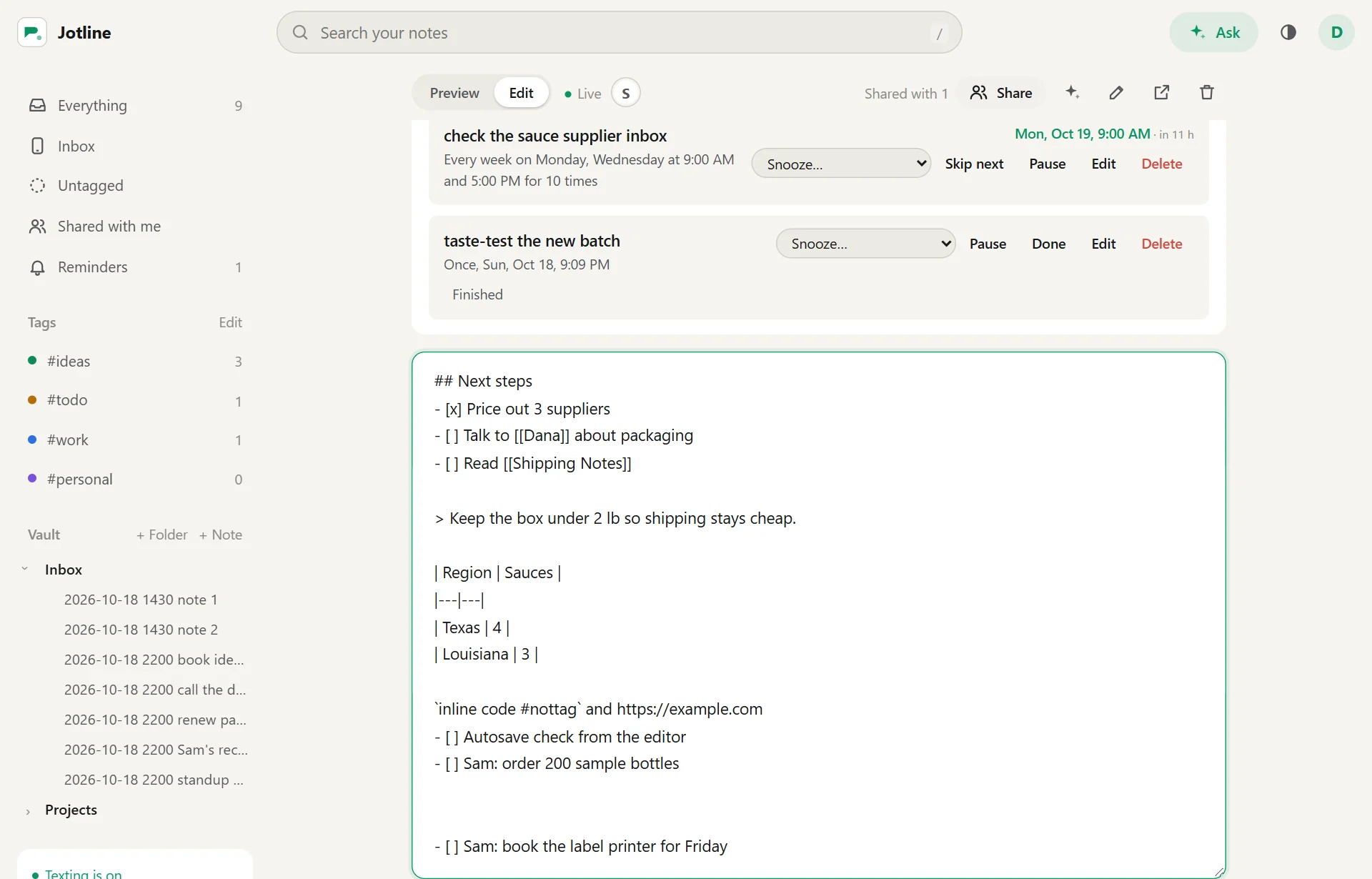The width and height of the screenshot is (1372, 879).
Task: Click the search magnifier icon
Action: click(x=300, y=32)
